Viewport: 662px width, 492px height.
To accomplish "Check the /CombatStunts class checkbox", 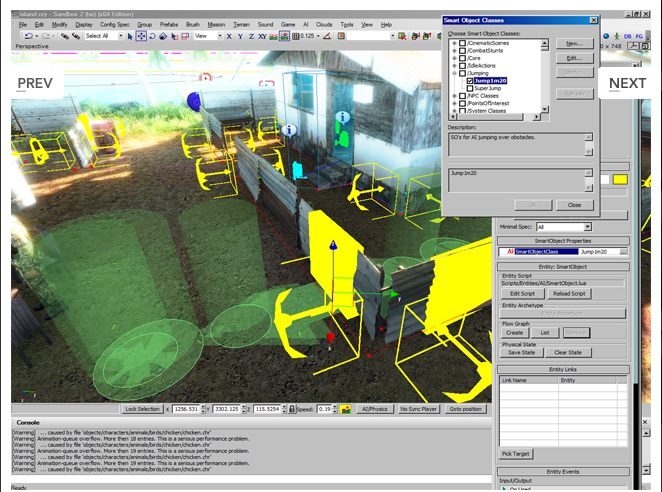I will pos(462,51).
